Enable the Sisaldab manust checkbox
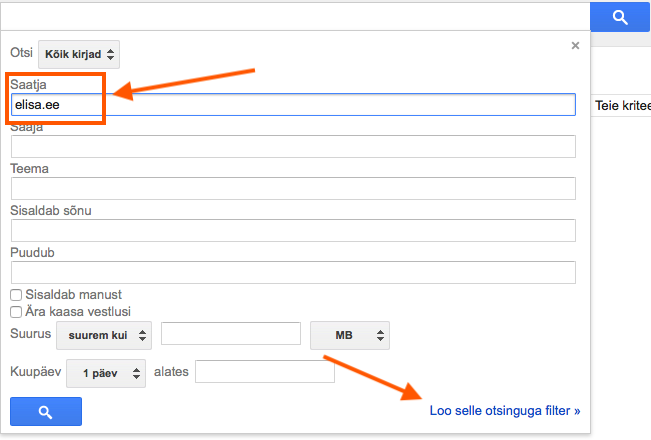The height and width of the screenshot is (440, 651). (16, 295)
